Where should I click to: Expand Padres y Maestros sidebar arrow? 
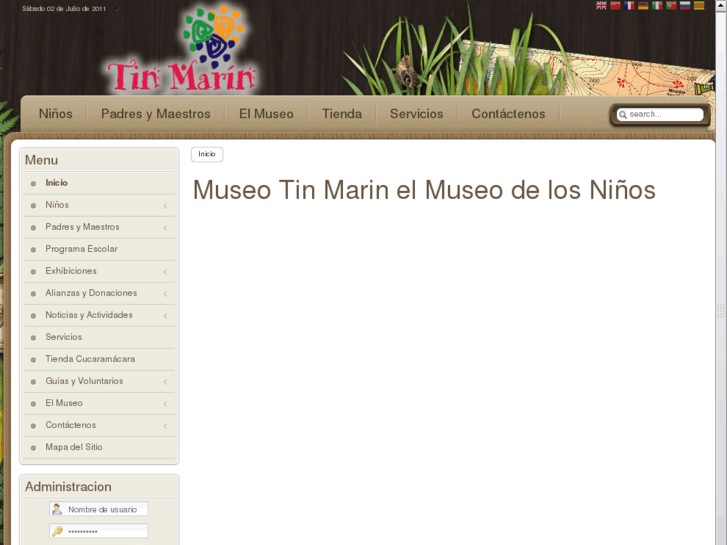click(x=166, y=228)
